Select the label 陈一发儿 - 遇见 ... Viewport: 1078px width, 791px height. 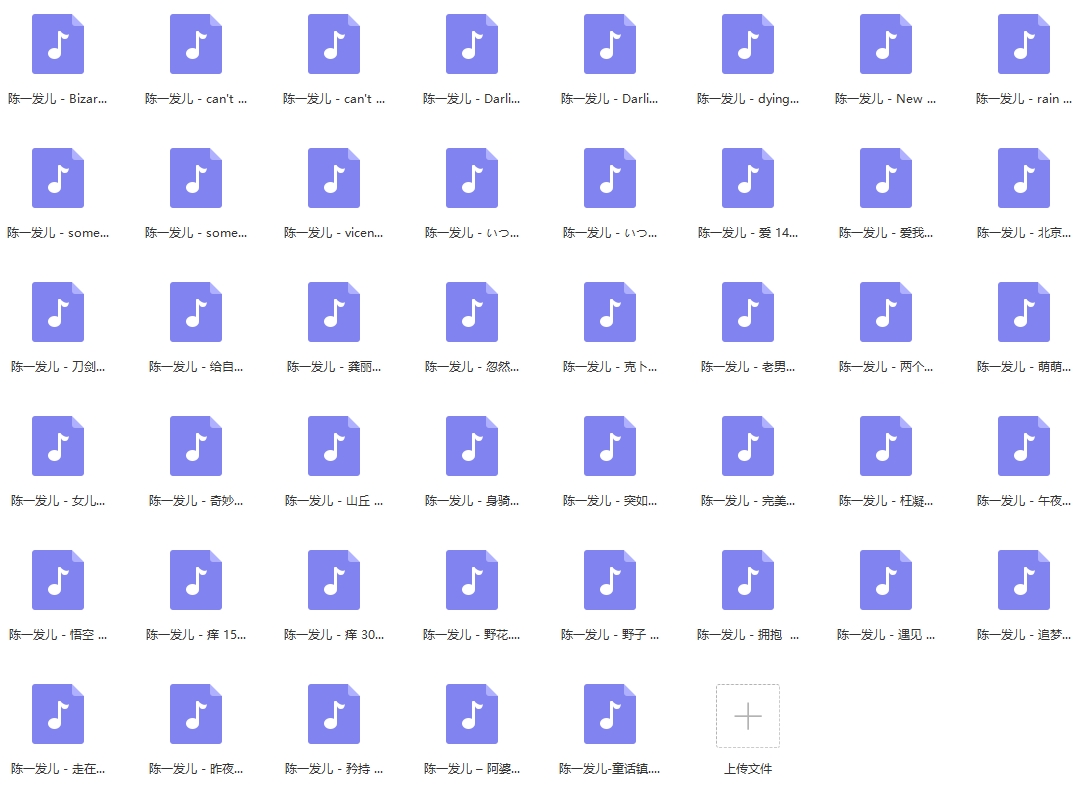pyautogui.click(x=886, y=635)
